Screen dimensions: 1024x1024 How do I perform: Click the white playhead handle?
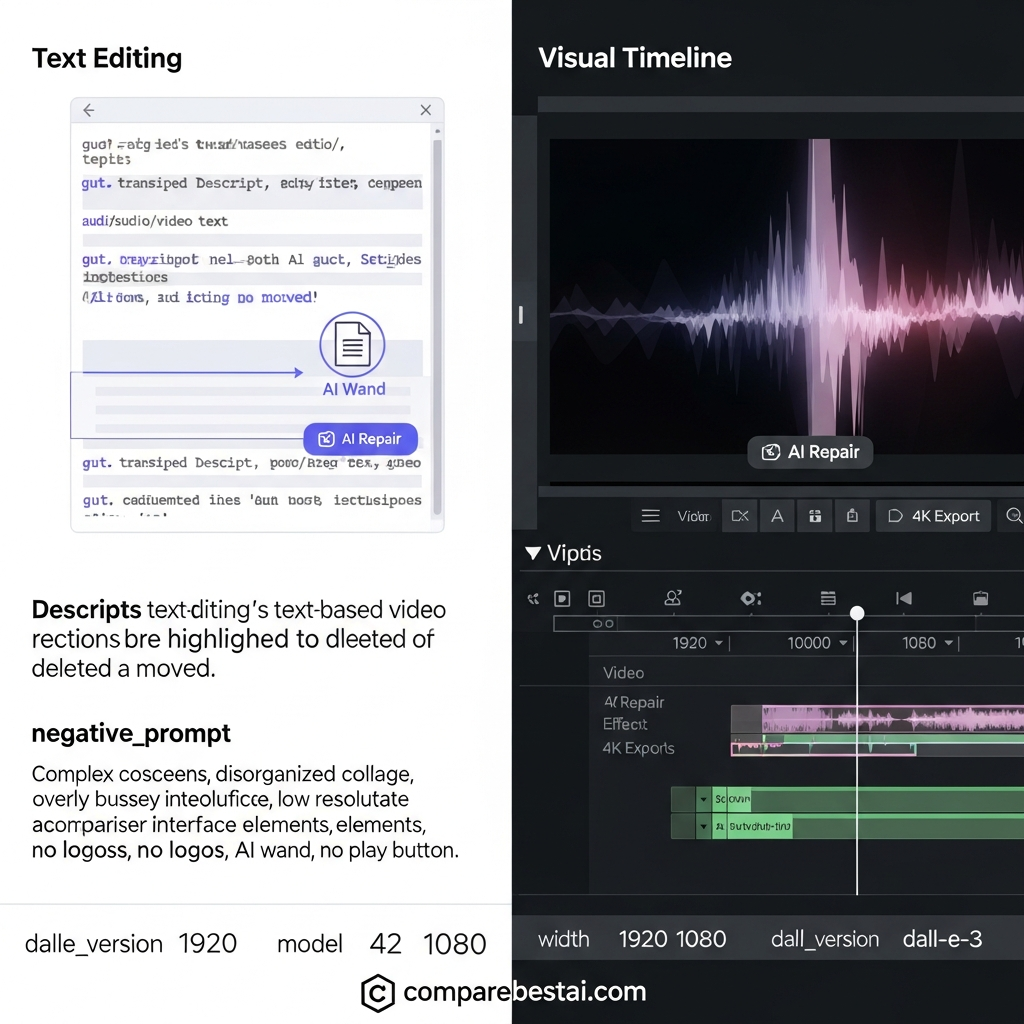click(x=857, y=613)
